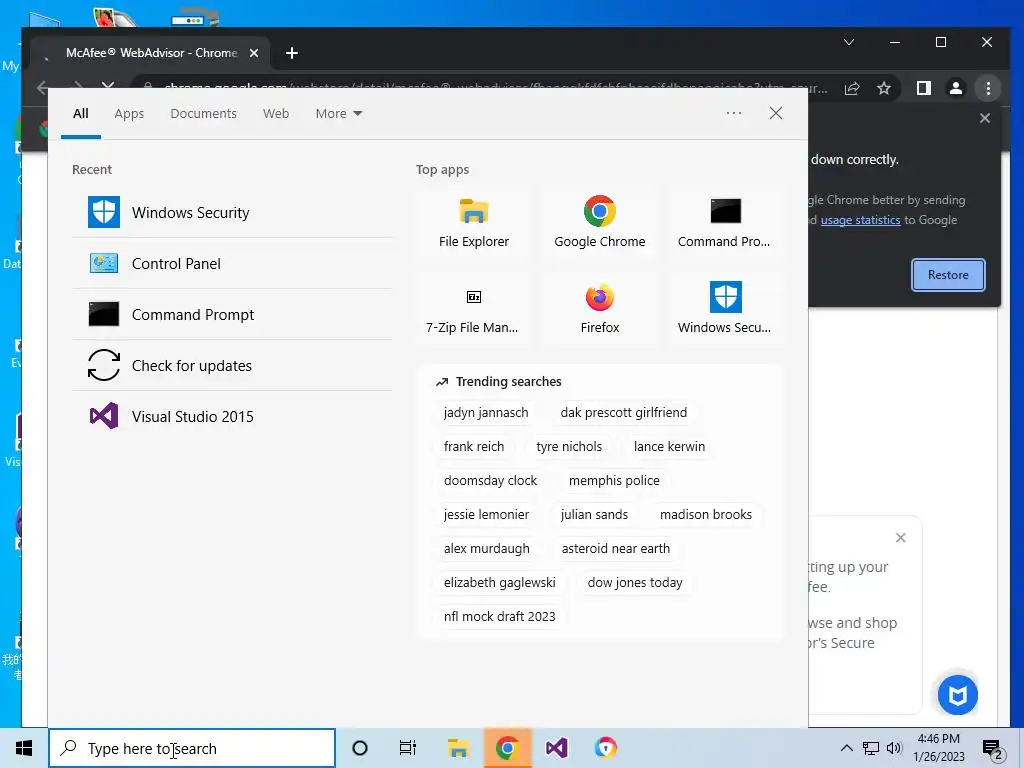The height and width of the screenshot is (768, 1024).
Task: Launch Command Prompt from Recent list
Action: pos(232,314)
